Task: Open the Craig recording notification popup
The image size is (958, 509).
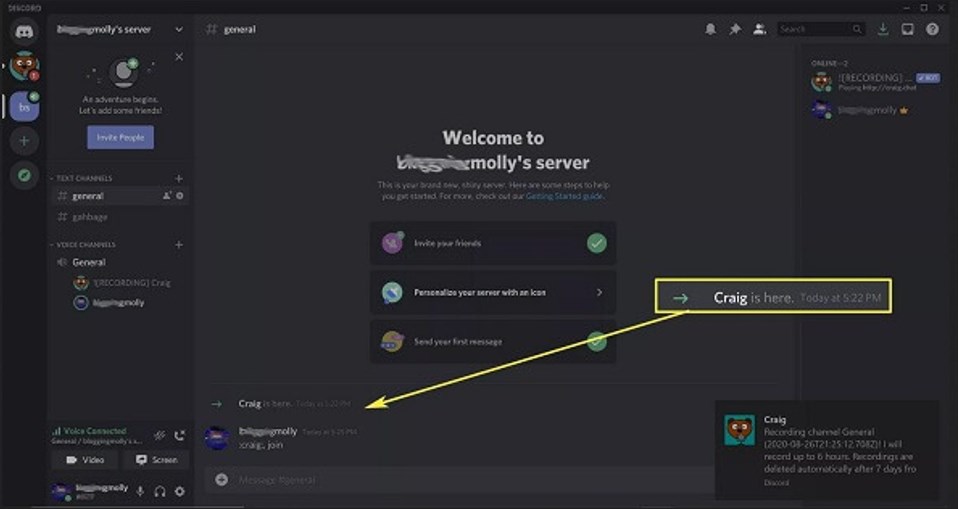Action: (x=827, y=450)
